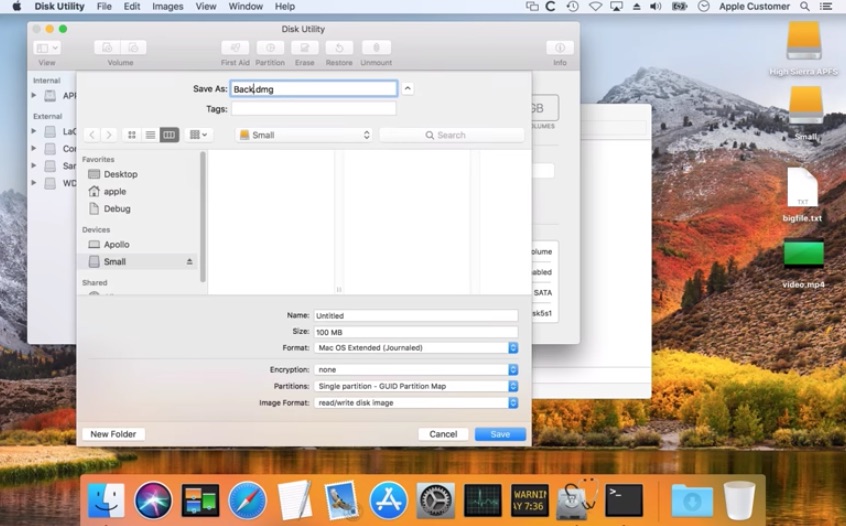Open the Images menu
The image size is (846, 526).
coord(167,7)
